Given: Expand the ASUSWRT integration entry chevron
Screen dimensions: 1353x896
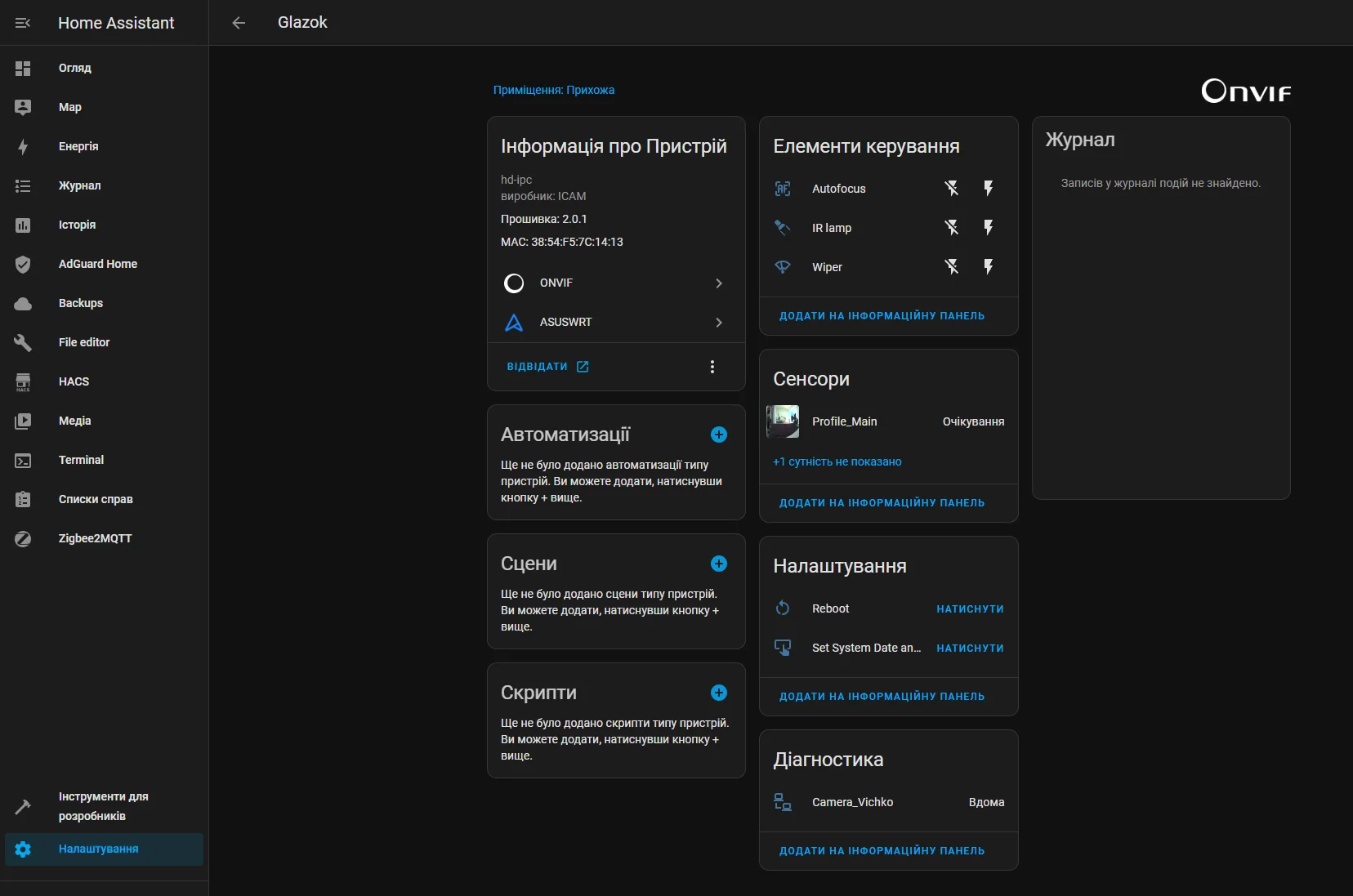Looking at the screenshot, I should click(719, 323).
